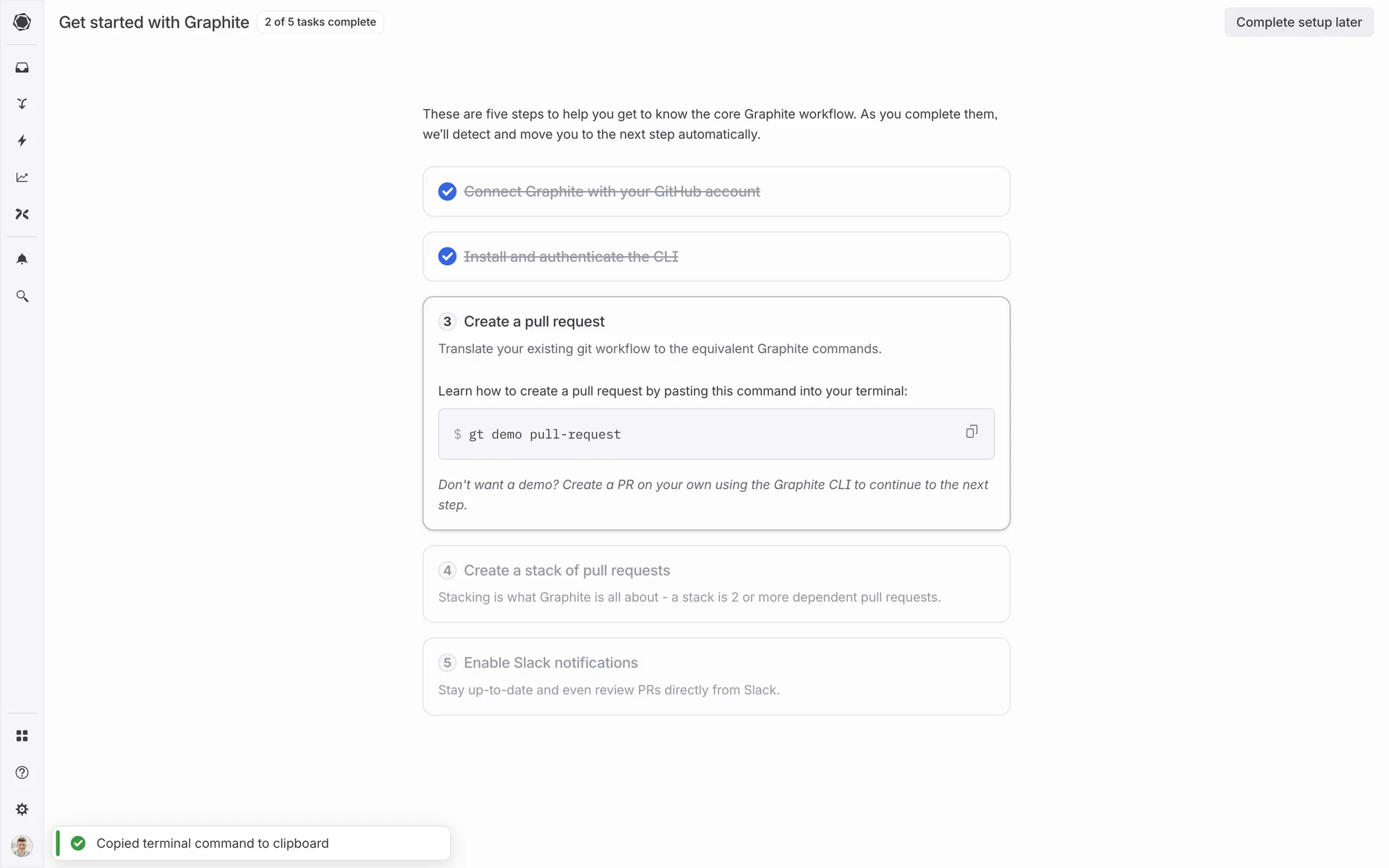Click the lightning bolt automations icon

(x=22, y=140)
